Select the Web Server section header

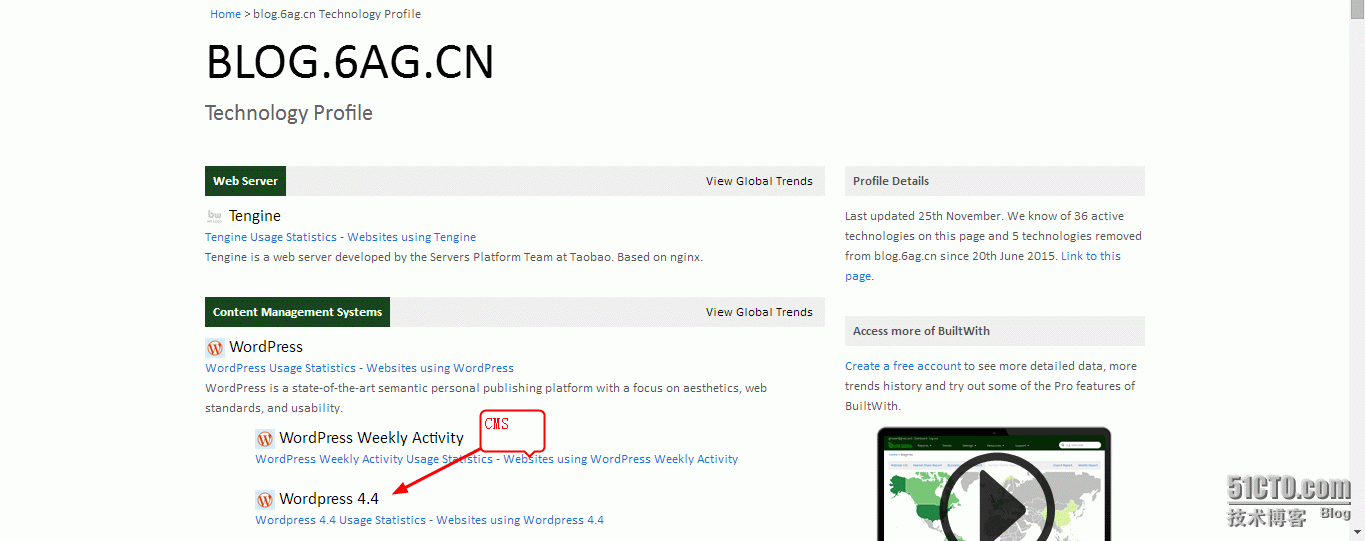[x=245, y=181]
